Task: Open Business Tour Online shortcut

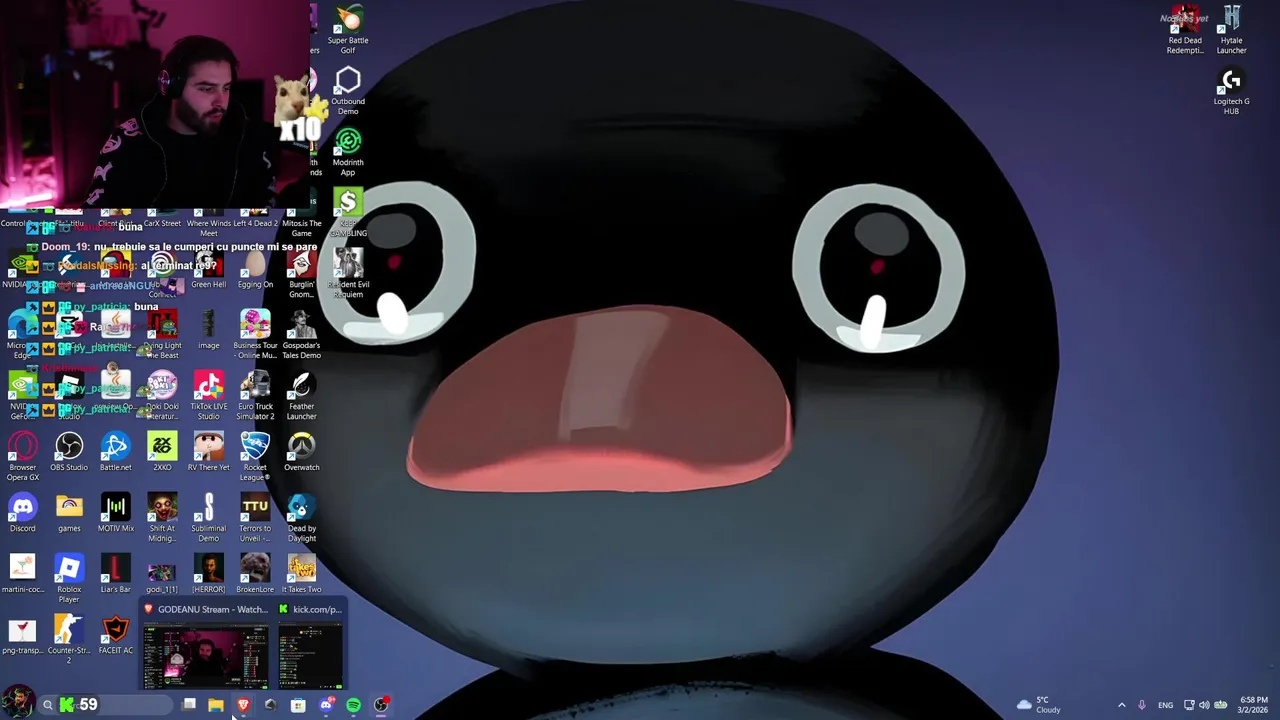Action: (x=255, y=336)
